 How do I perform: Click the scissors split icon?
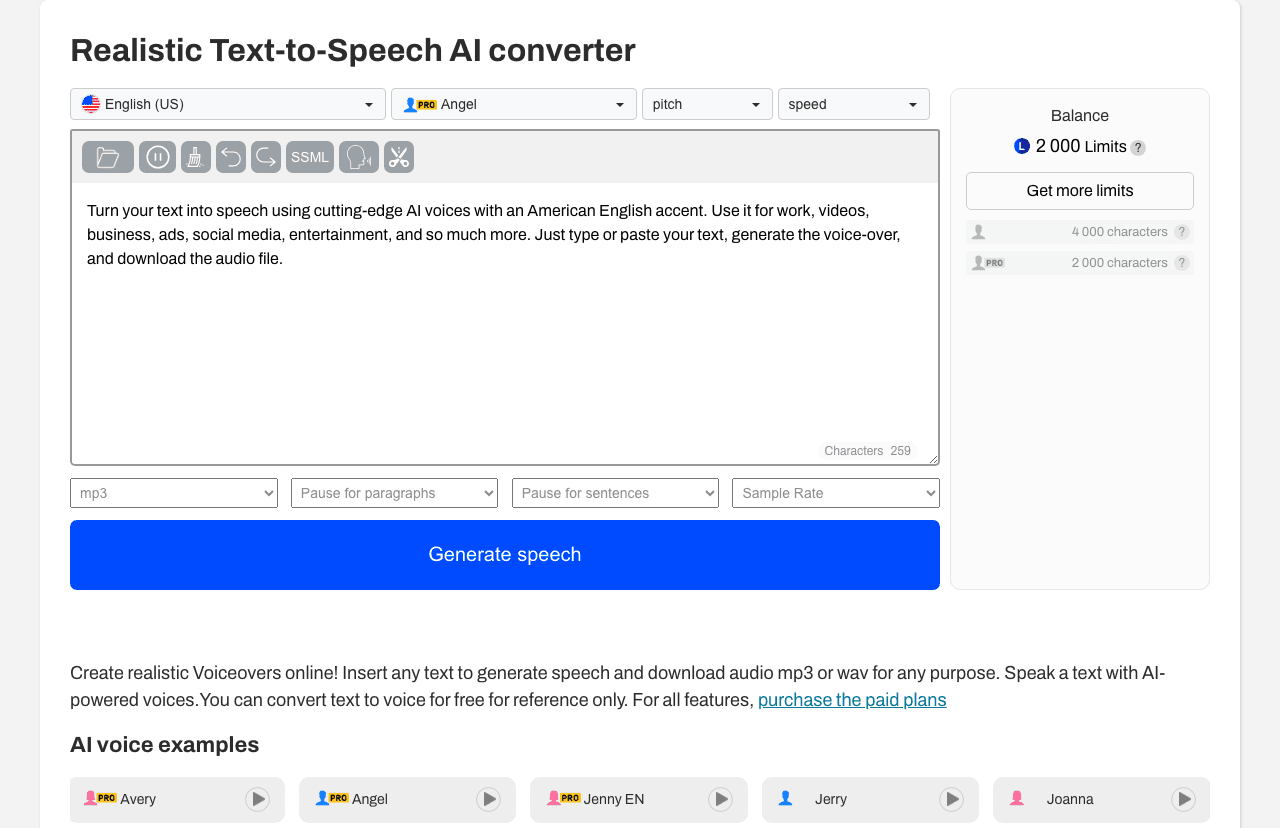pos(399,157)
